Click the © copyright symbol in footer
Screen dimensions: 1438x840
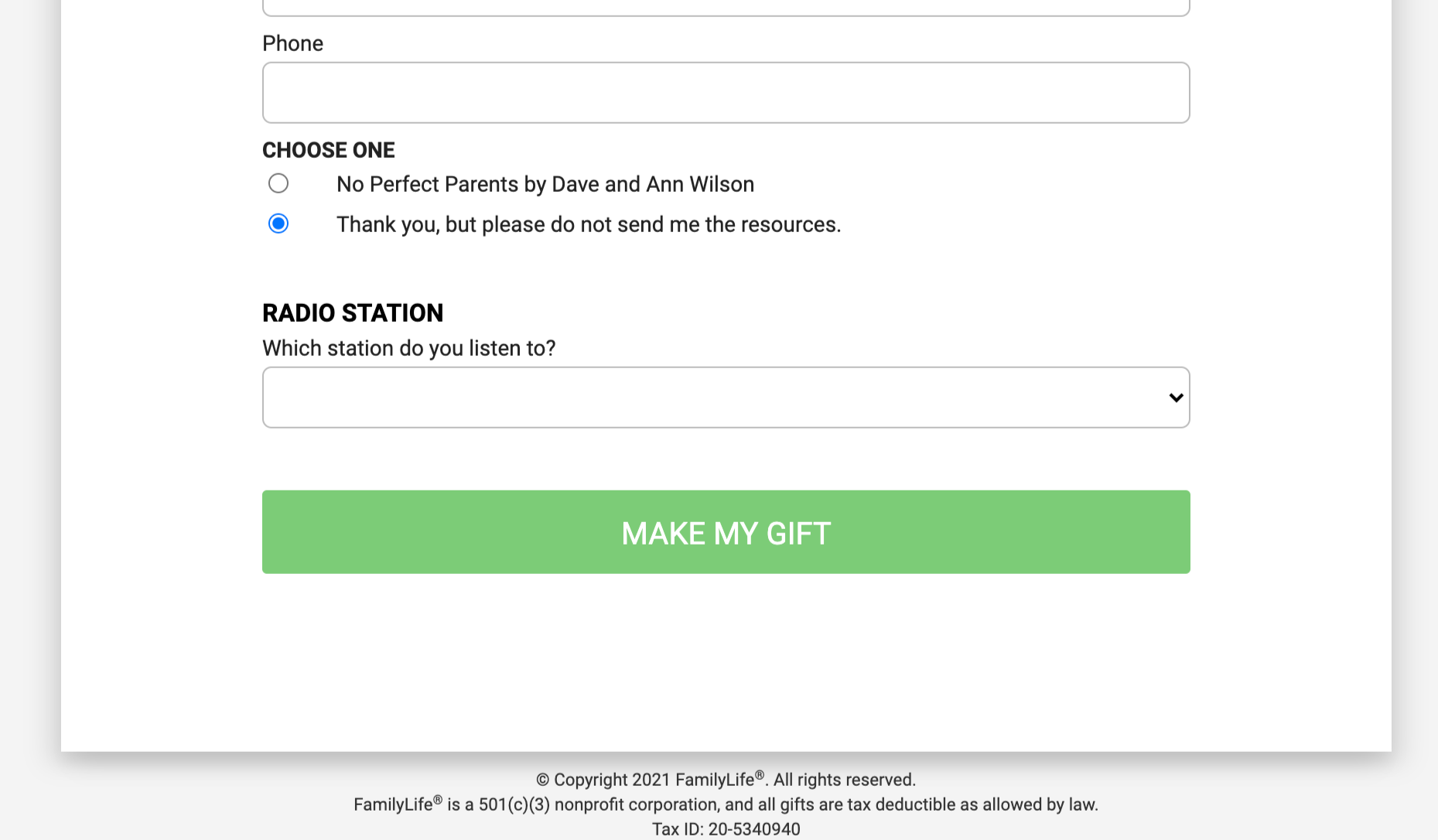[x=543, y=780]
